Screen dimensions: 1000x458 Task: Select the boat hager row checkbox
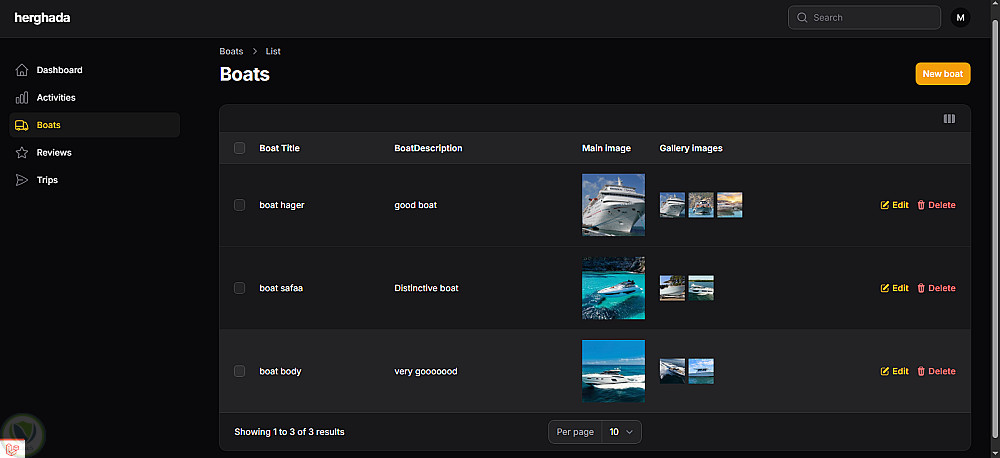point(239,205)
